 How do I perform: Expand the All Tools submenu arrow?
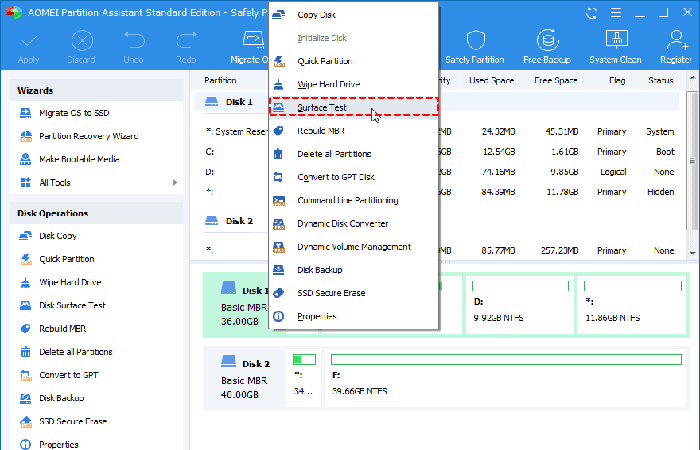tap(175, 183)
